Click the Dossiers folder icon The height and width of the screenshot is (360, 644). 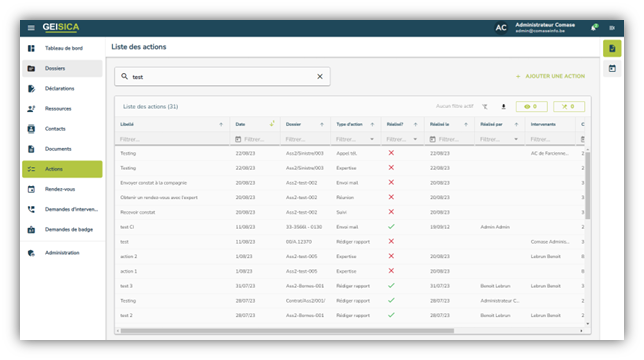tap(31, 69)
